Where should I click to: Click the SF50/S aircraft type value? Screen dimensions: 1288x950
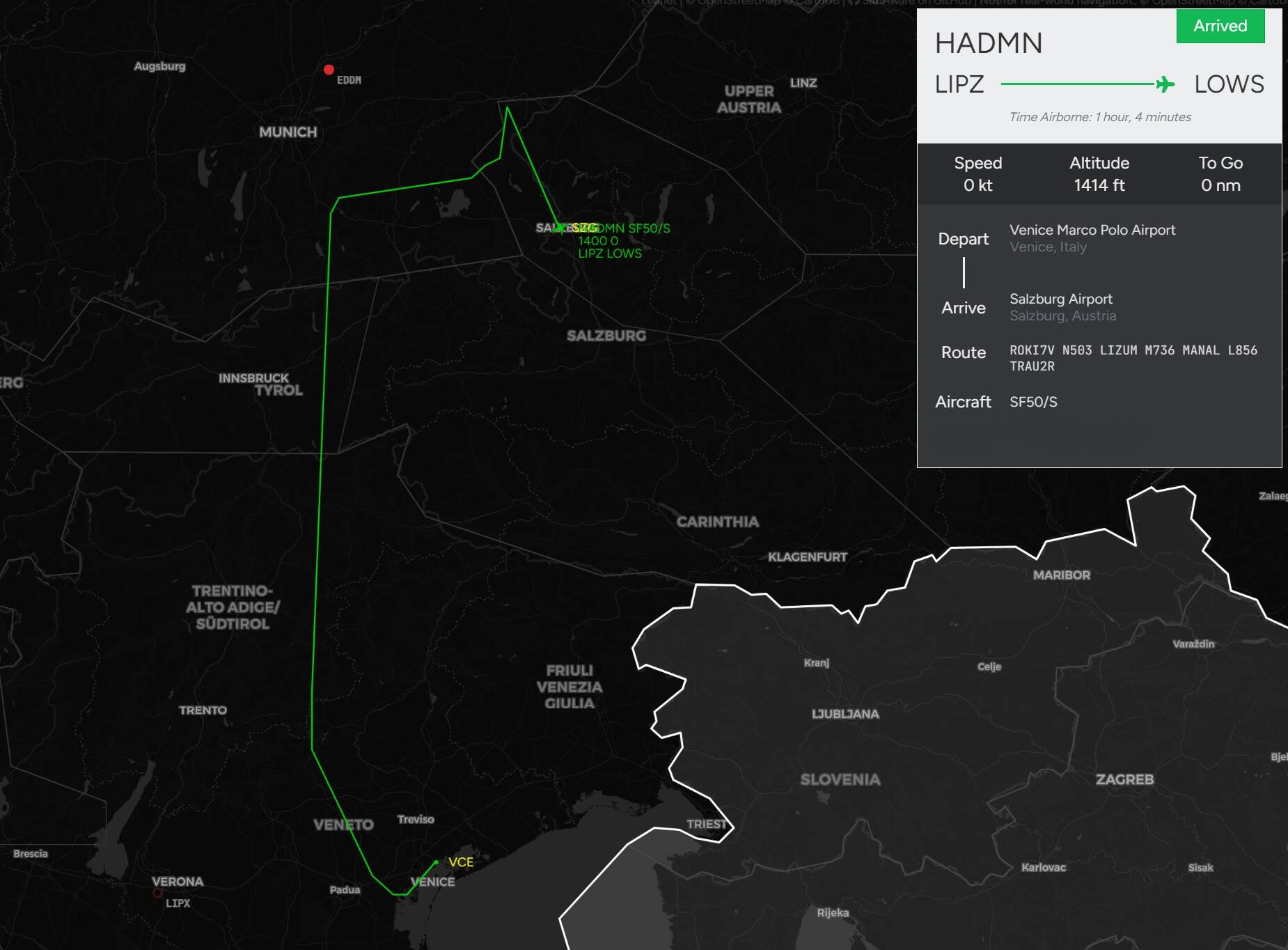tap(1033, 402)
